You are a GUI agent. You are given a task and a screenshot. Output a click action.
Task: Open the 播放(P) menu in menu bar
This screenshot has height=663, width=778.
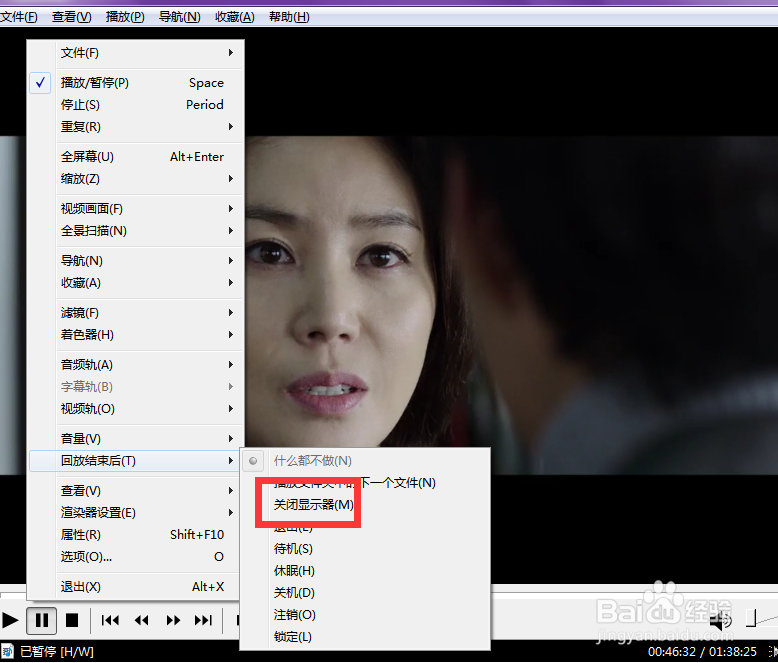point(125,17)
